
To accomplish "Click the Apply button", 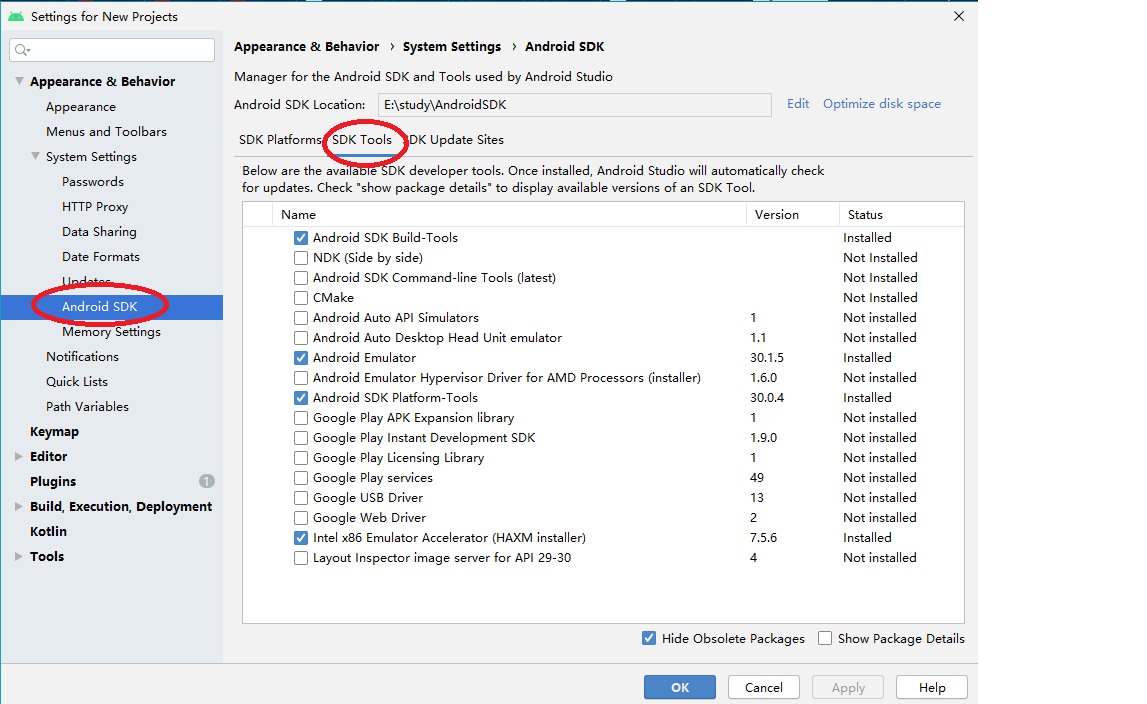I will tap(848, 687).
